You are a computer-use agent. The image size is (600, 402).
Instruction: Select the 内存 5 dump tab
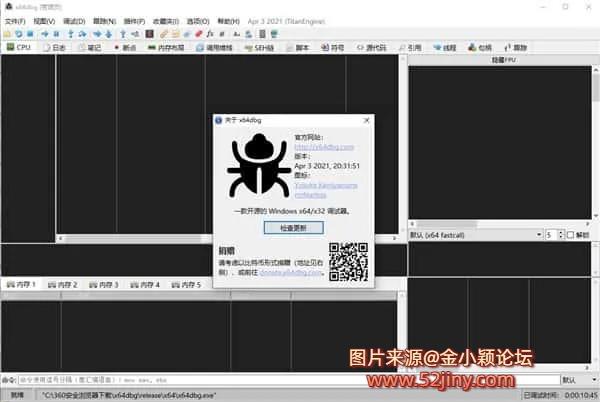click(186, 285)
